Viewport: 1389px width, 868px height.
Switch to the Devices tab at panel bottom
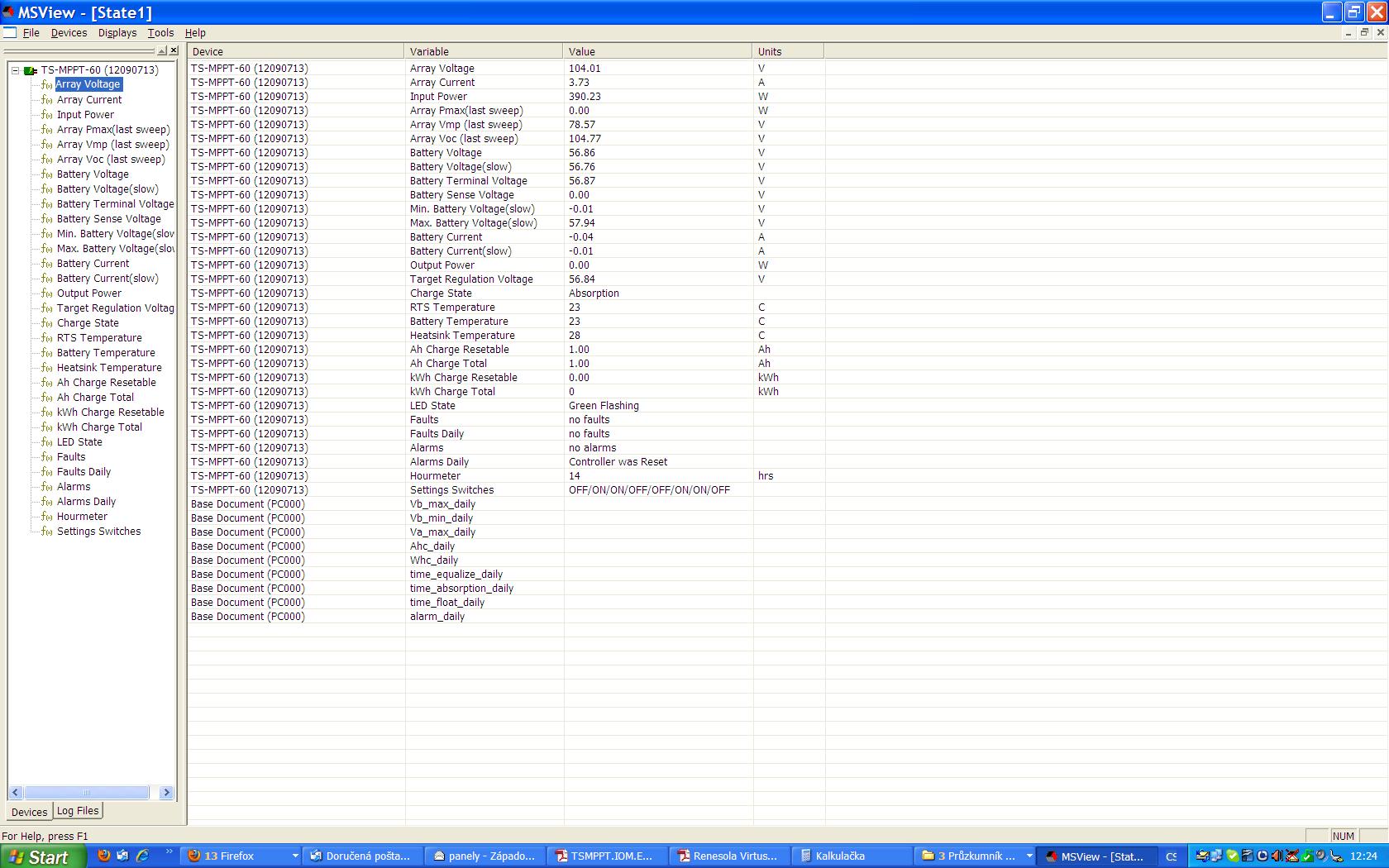tap(30, 812)
